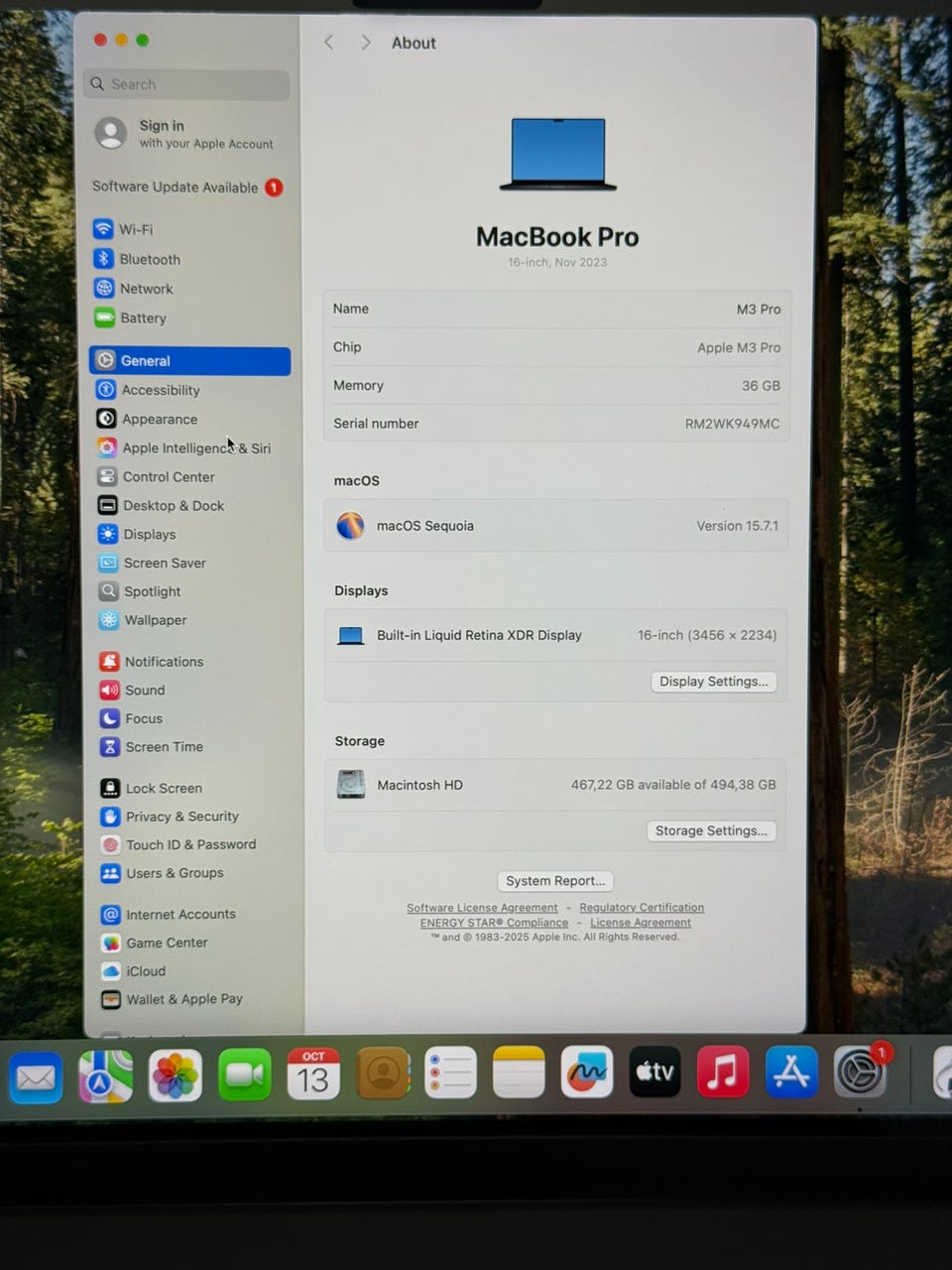Open Spotlight settings

(x=140, y=591)
